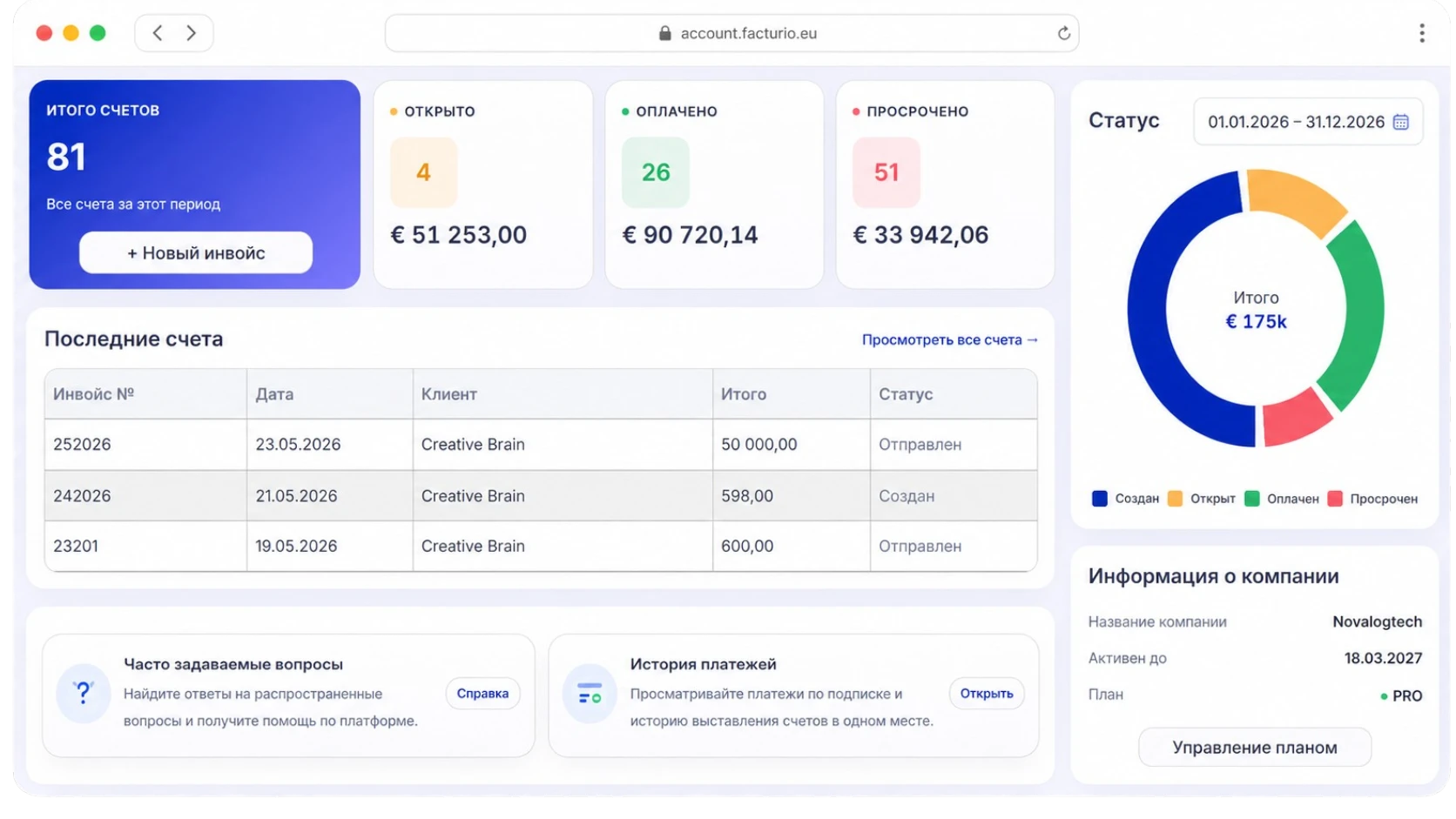Image resolution: width=1456 pixels, height=819 pixels.
Task: Click the Открыть button for payment history
Action: click(x=987, y=693)
